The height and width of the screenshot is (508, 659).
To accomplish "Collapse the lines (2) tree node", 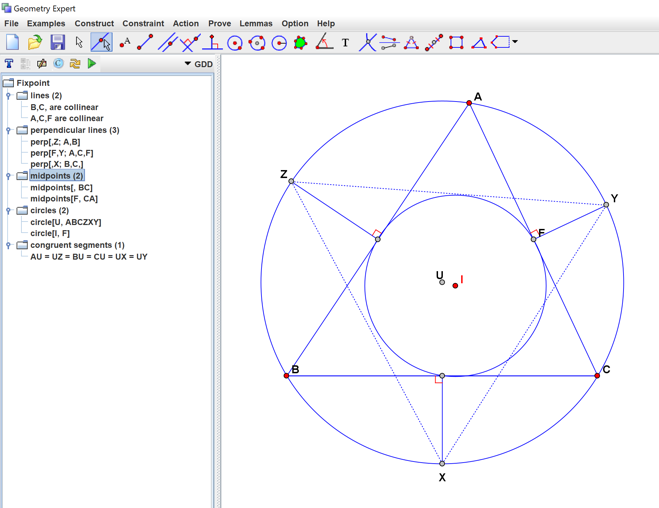I will click(9, 96).
